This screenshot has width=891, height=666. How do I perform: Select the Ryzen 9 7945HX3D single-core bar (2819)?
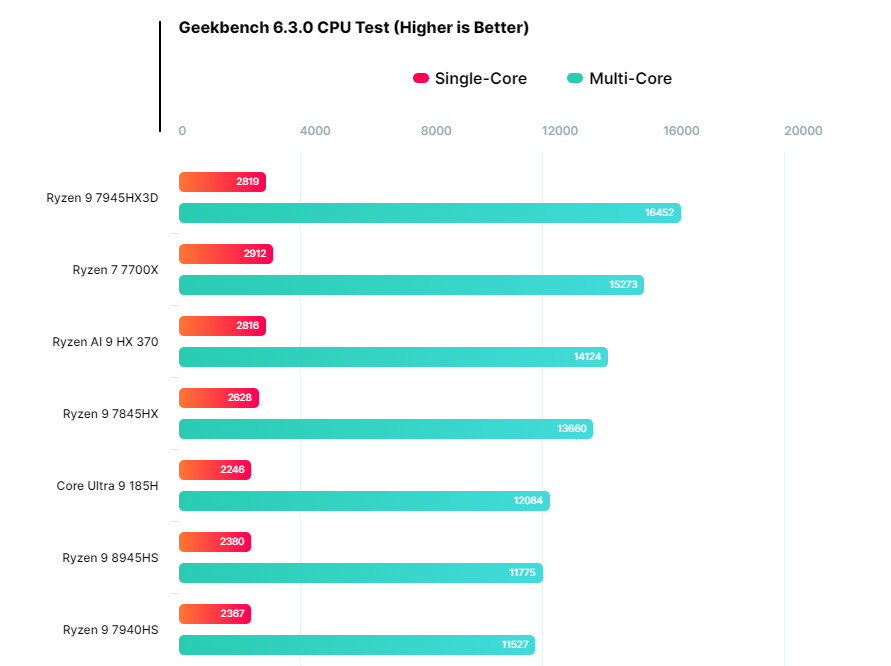(x=222, y=182)
